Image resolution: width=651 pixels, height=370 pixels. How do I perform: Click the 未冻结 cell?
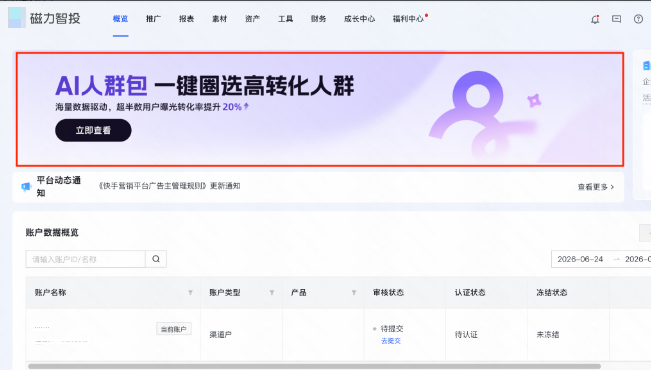pyautogui.click(x=548, y=334)
